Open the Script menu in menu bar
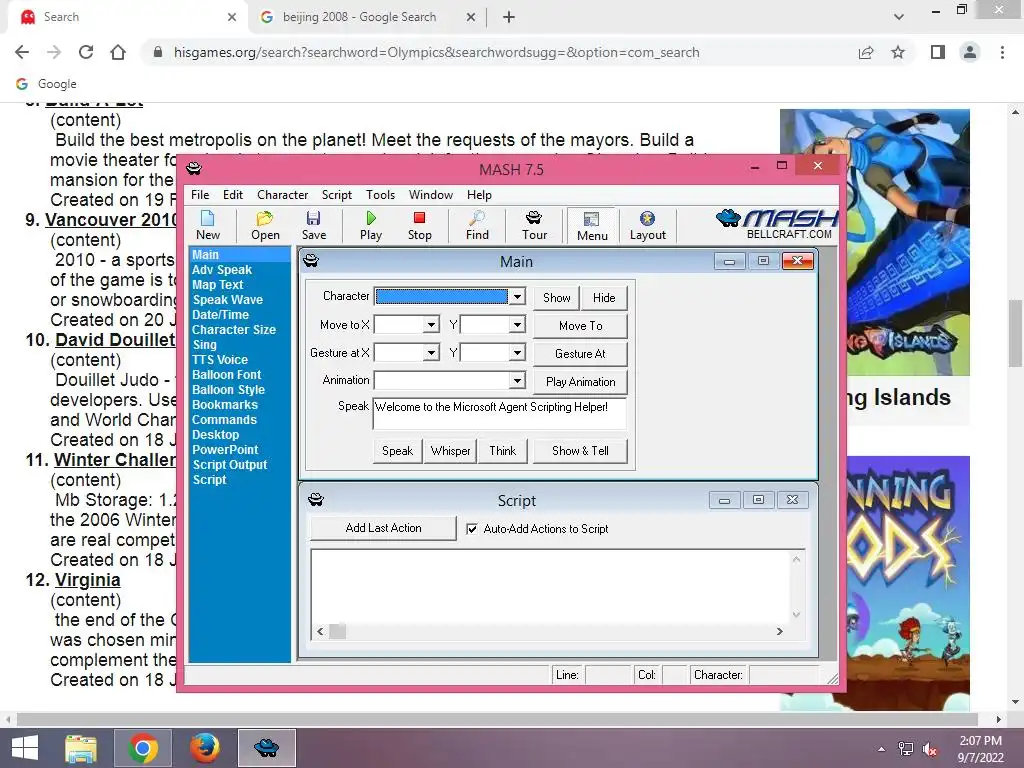The width and height of the screenshot is (1024, 768). tap(336, 195)
